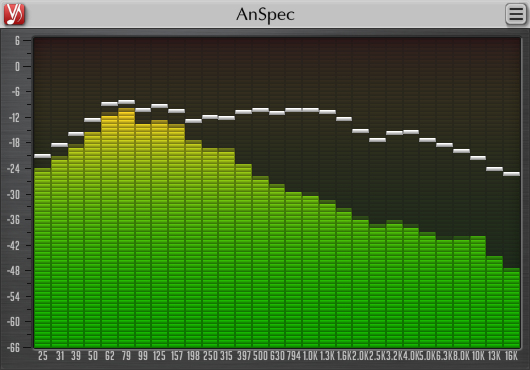Screen dimensions: 530x370
Task: Click the 16K band peak marker
Action: pyautogui.click(x=511, y=174)
